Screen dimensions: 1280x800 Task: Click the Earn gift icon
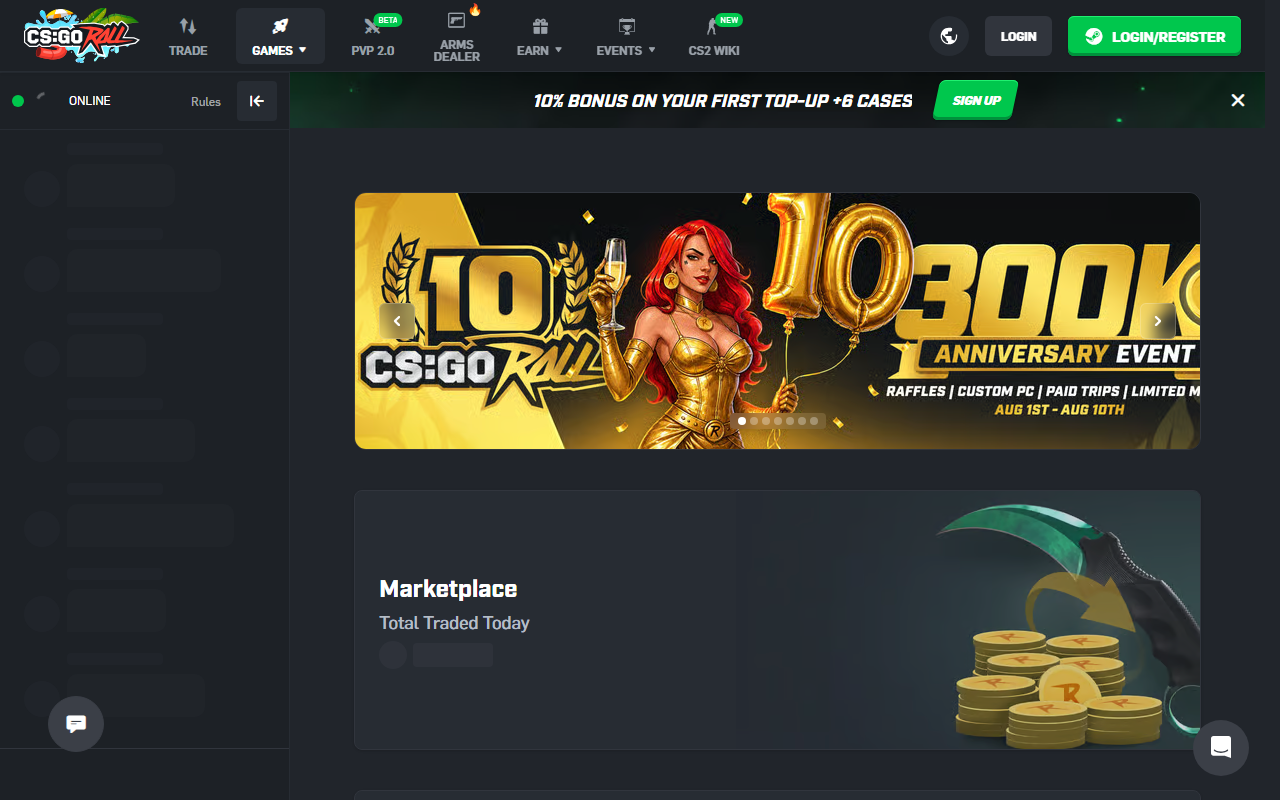tap(540, 26)
